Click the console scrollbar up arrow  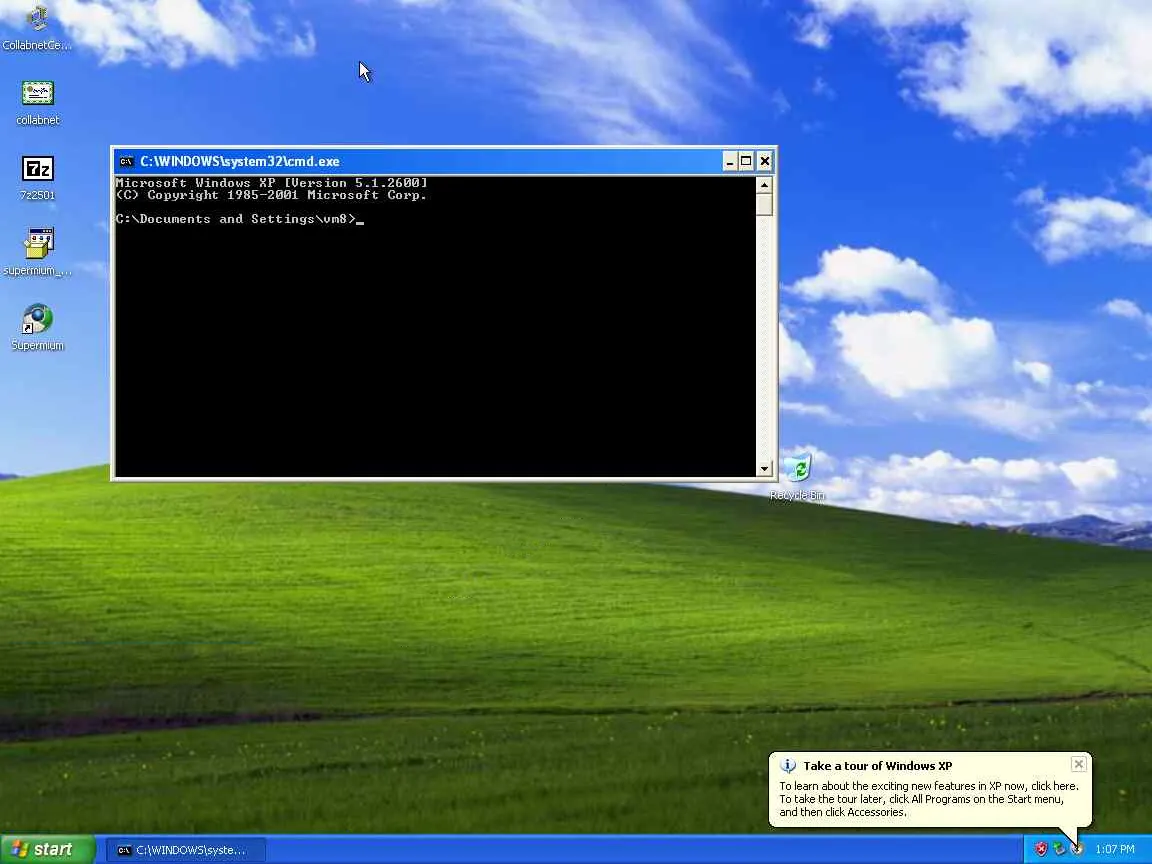(764, 184)
